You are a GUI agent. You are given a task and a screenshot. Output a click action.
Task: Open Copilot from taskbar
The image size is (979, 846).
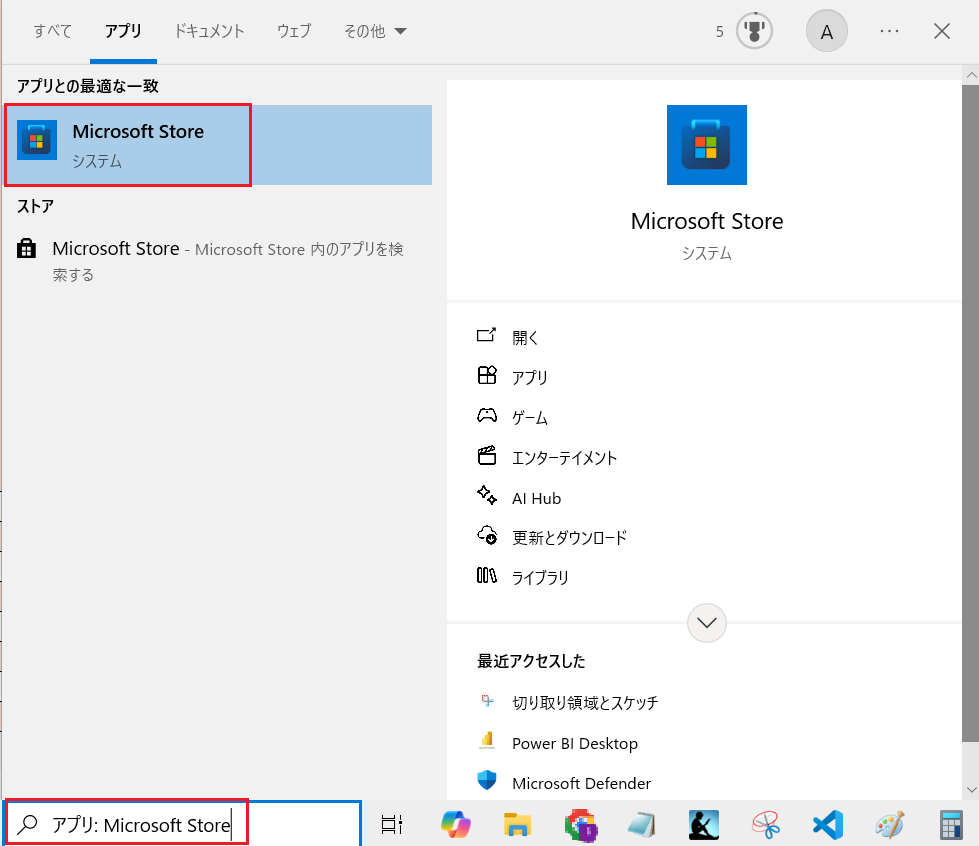(x=456, y=825)
